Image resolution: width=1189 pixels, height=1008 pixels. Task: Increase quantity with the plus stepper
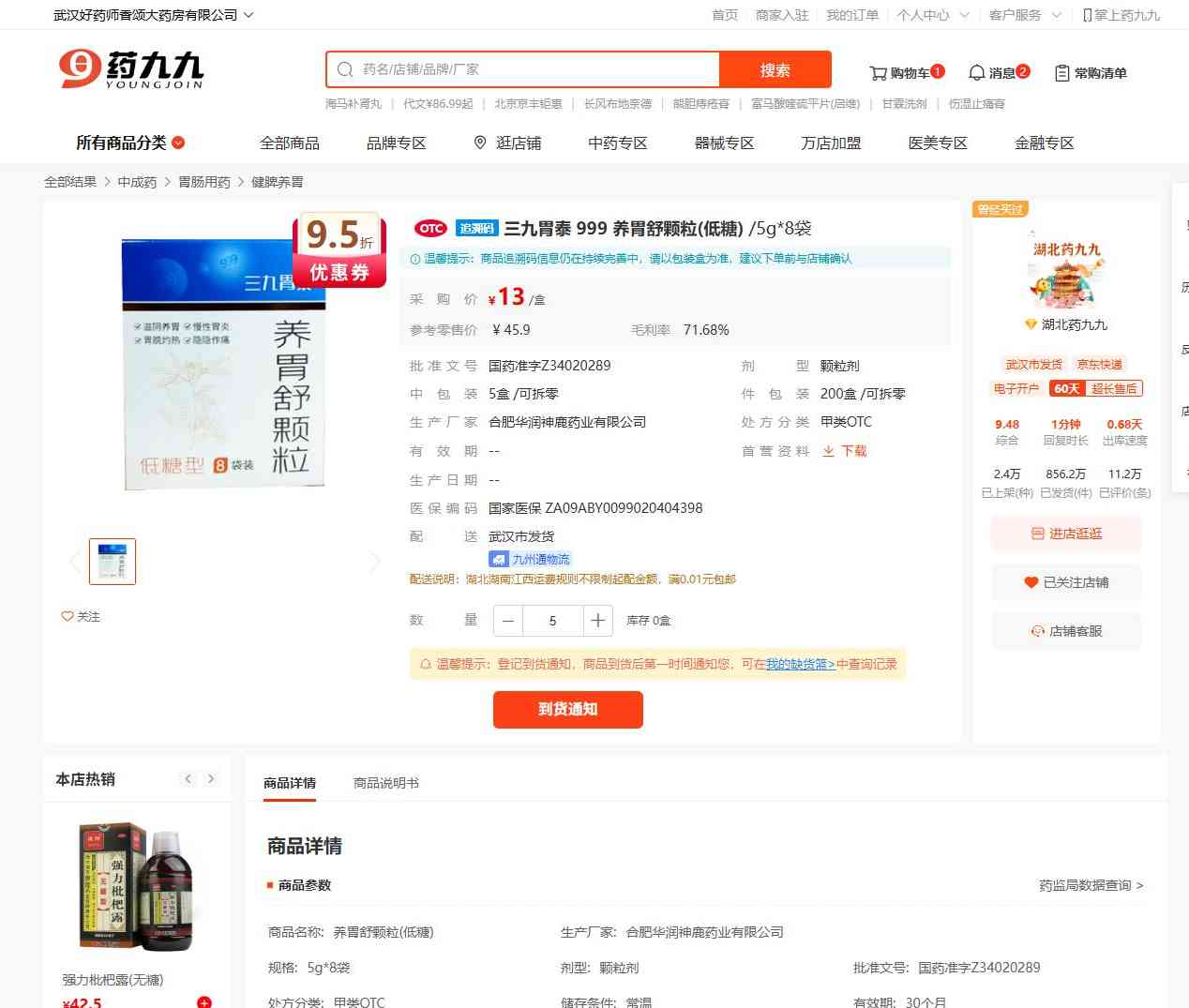click(x=597, y=620)
